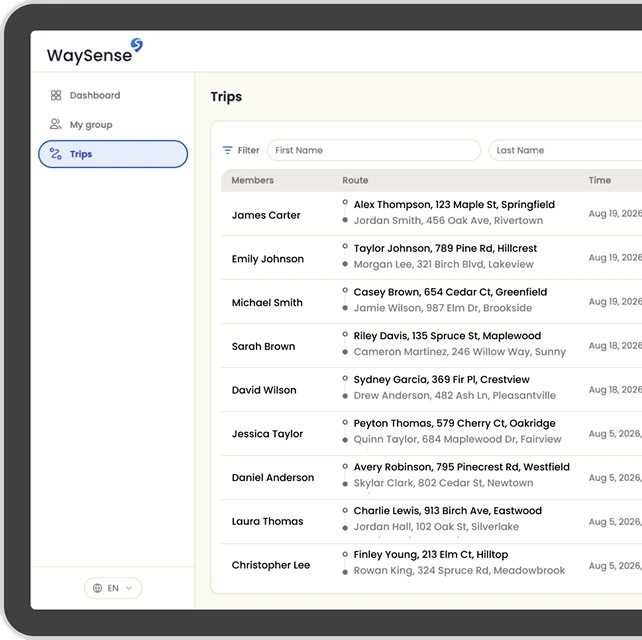Click the Trips route icon in sidebar
Screen dimensions: 642x640
point(56,154)
